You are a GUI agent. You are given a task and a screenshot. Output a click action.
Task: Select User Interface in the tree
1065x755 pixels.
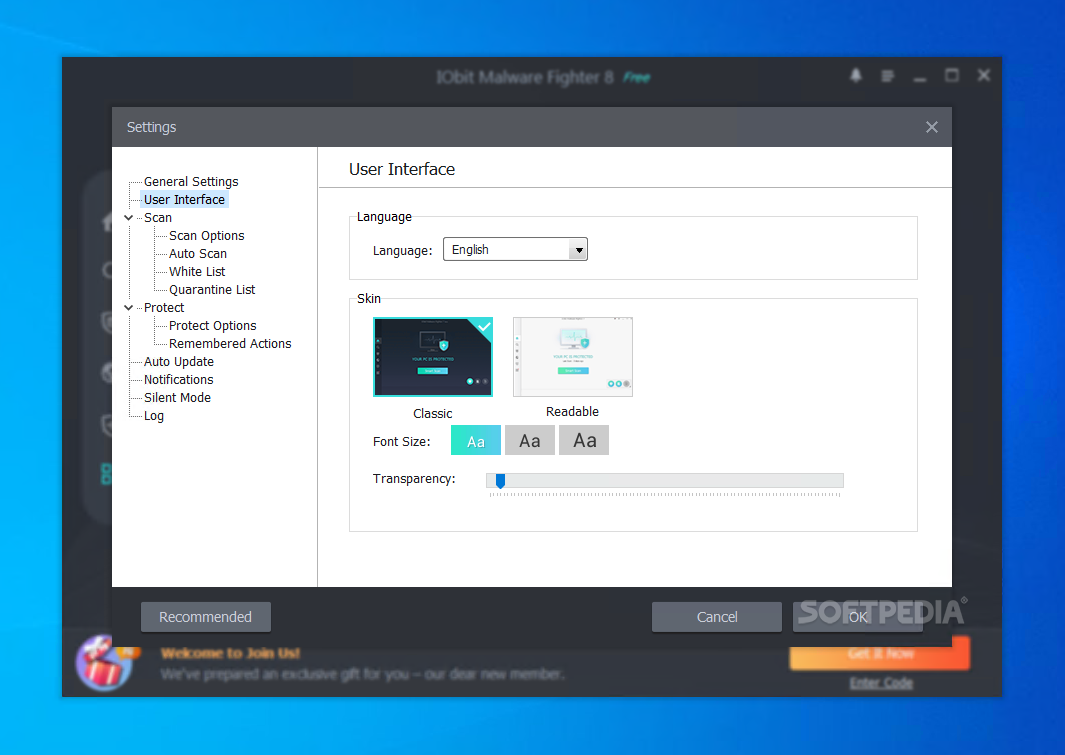[184, 200]
